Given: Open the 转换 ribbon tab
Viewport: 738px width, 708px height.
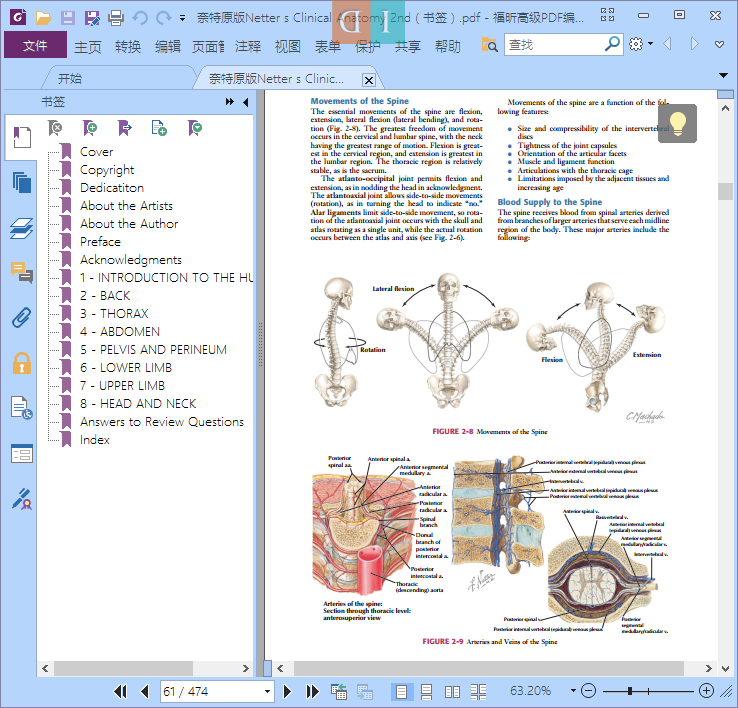Looking at the screenshot, I should pos(128,46).
